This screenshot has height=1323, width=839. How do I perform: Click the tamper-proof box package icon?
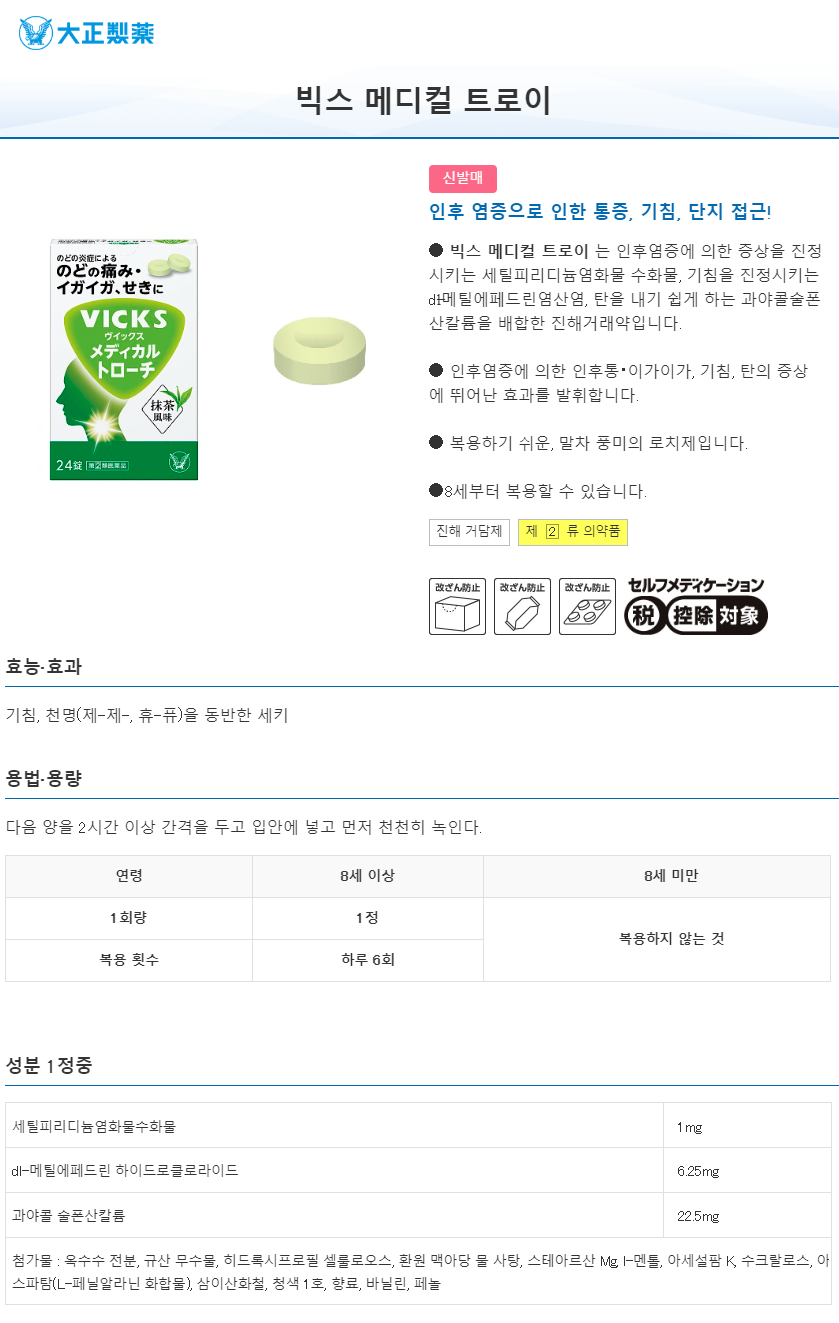click(457, 606)
